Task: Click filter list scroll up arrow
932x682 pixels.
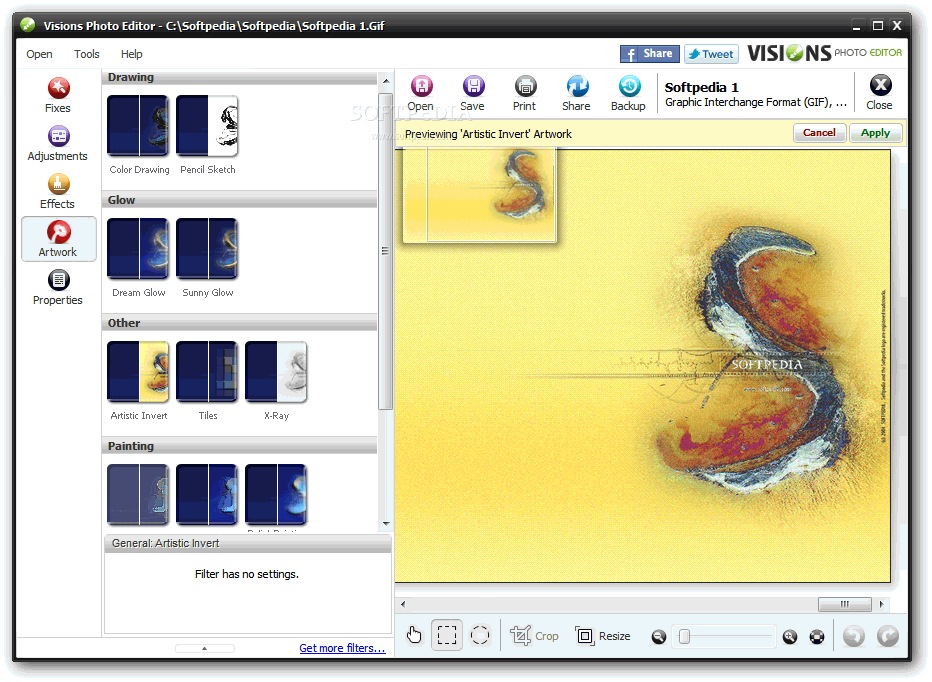Action: 386,80
